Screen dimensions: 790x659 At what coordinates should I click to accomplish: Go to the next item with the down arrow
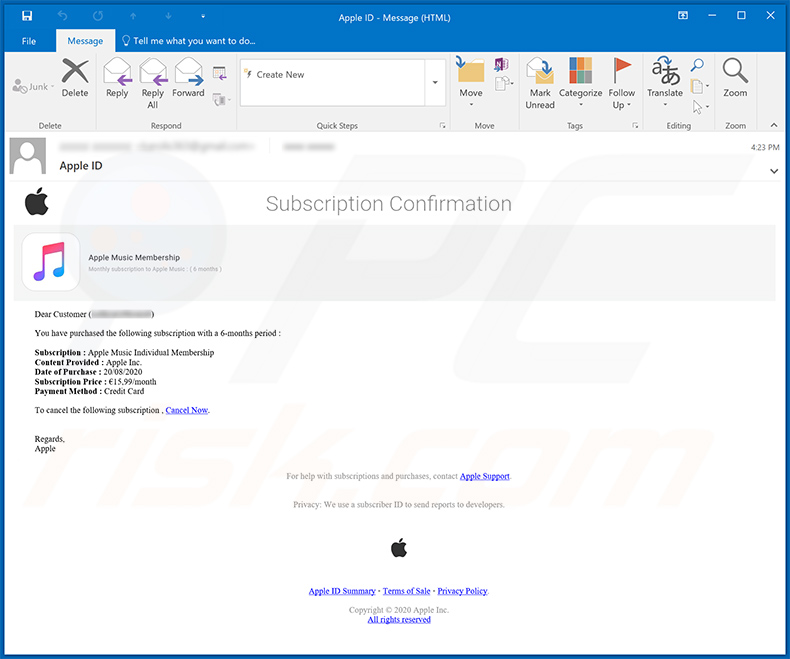pyautogui.click(x=168, y=16)
